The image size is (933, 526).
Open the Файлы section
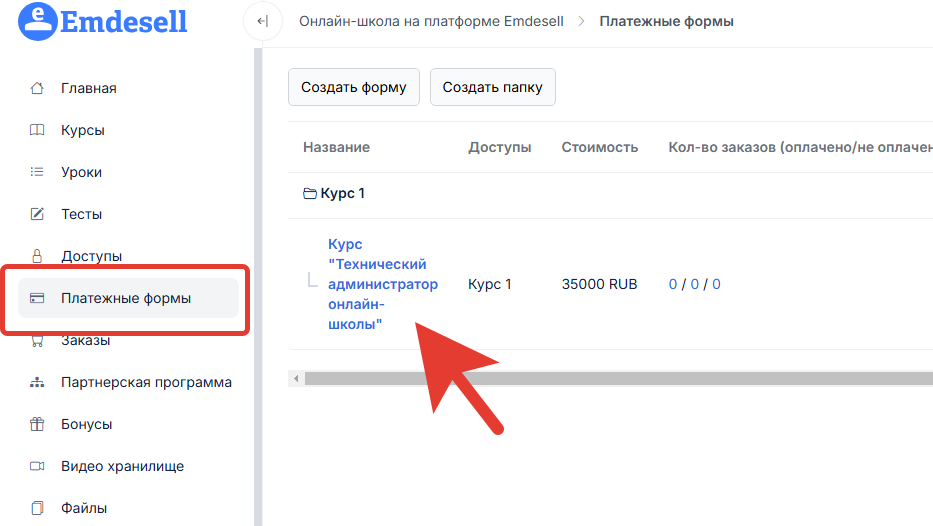click(84, 508)
